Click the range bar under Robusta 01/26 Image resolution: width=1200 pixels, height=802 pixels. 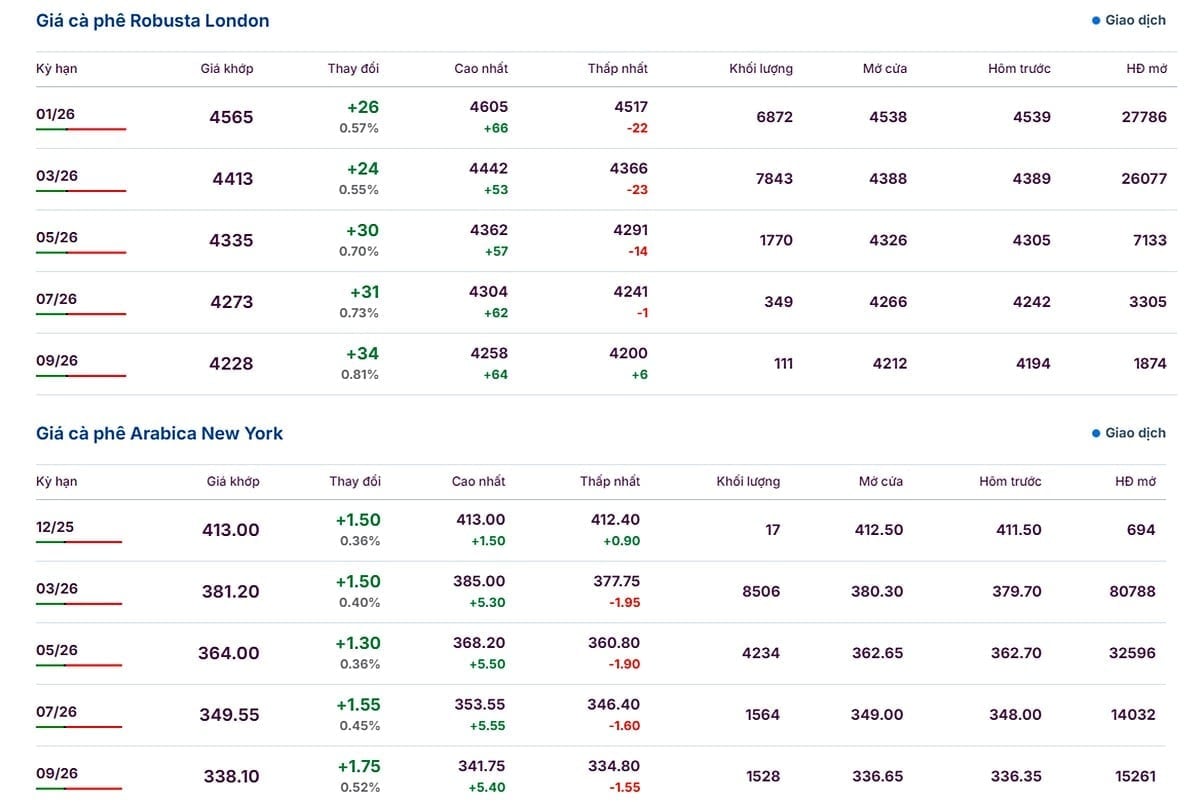[x=81, y=129]
